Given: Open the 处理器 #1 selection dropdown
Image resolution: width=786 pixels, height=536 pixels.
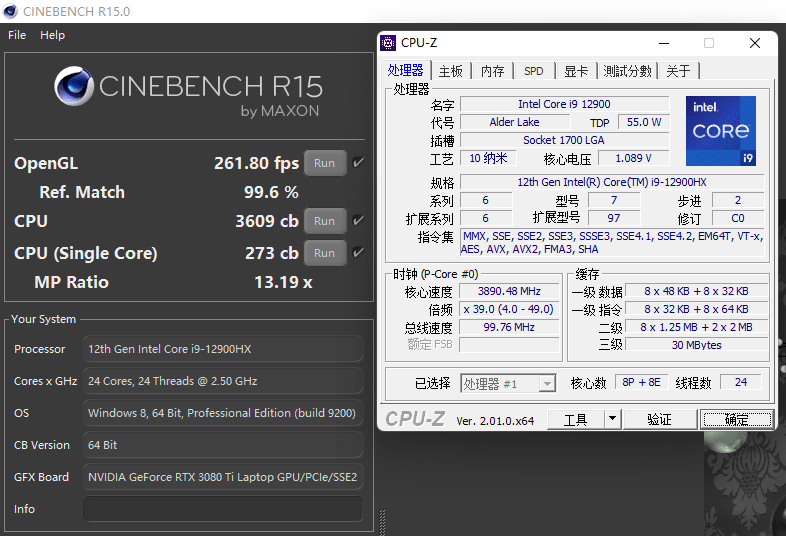Looking at the screenshot, I should (508, 384).
